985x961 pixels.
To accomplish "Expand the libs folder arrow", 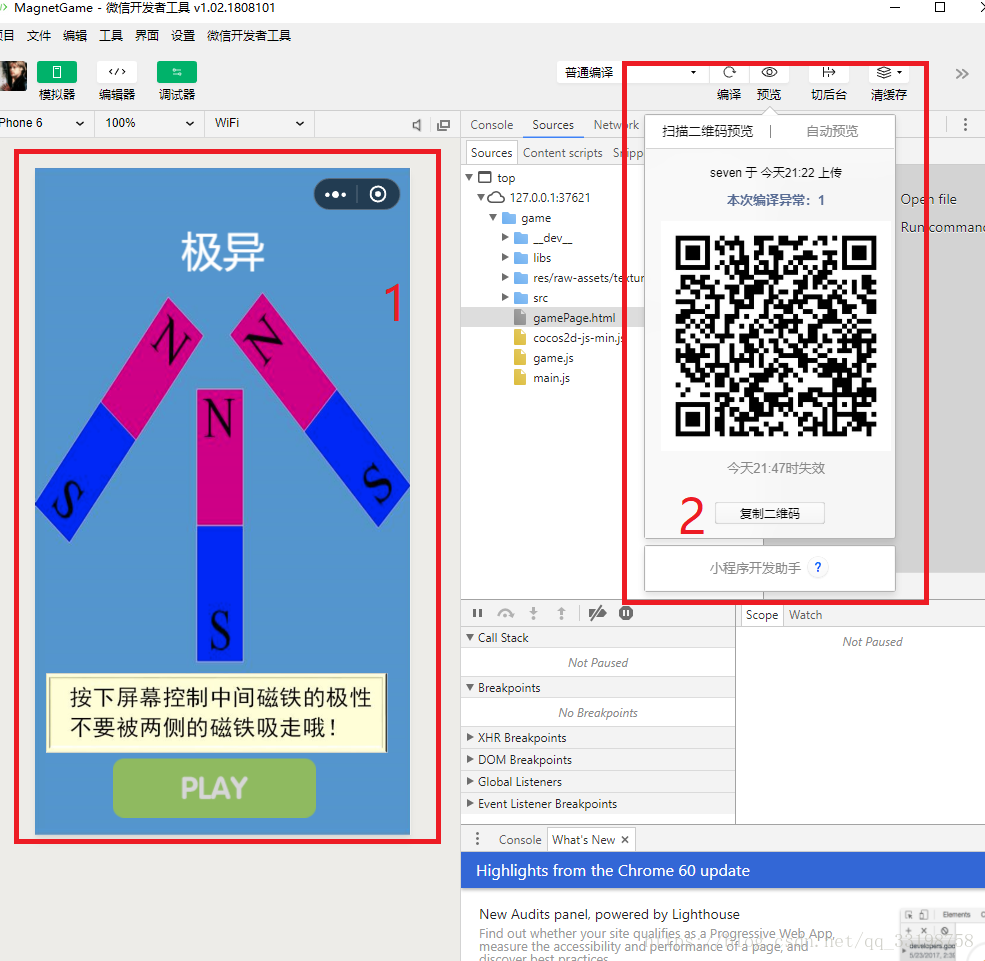I will 505,258.
